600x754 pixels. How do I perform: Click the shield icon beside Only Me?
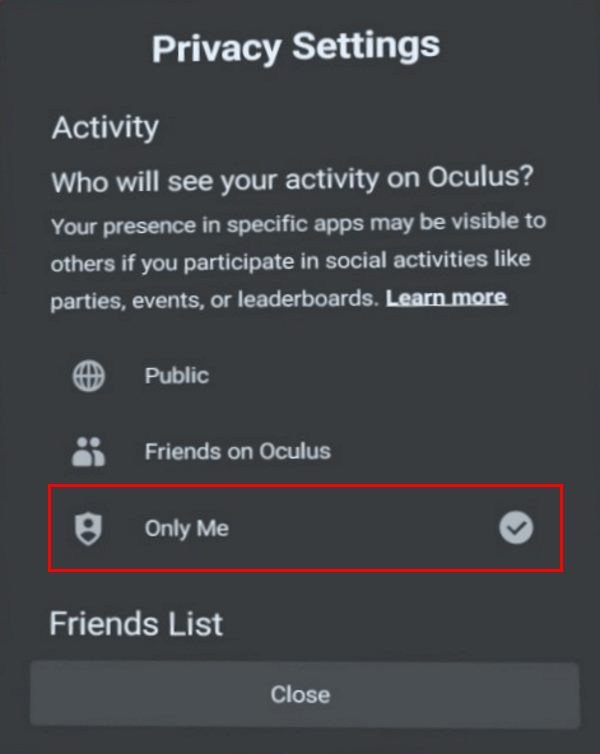pos(87,528)
